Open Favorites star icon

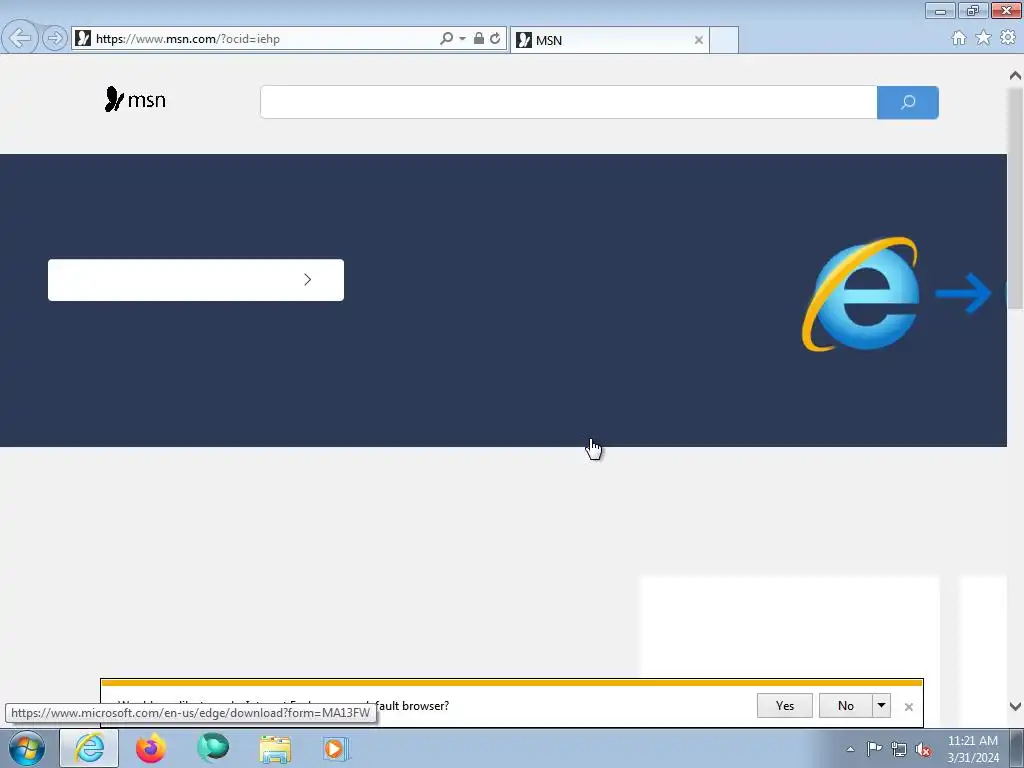[x=983, y=38]
